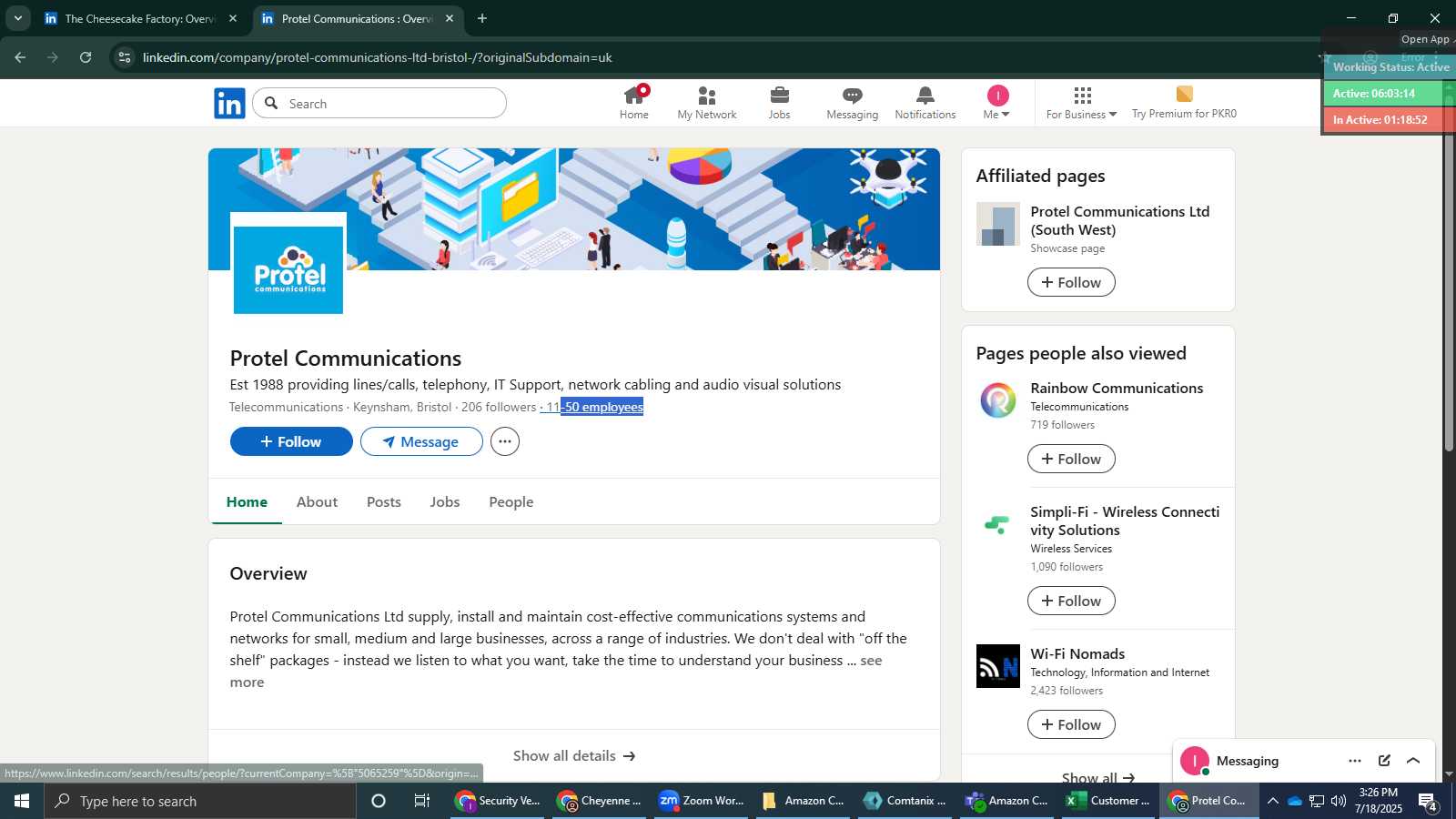1456x819 pixels.
Task: Show hidden system tray icons
Action: pos(1273,801)
